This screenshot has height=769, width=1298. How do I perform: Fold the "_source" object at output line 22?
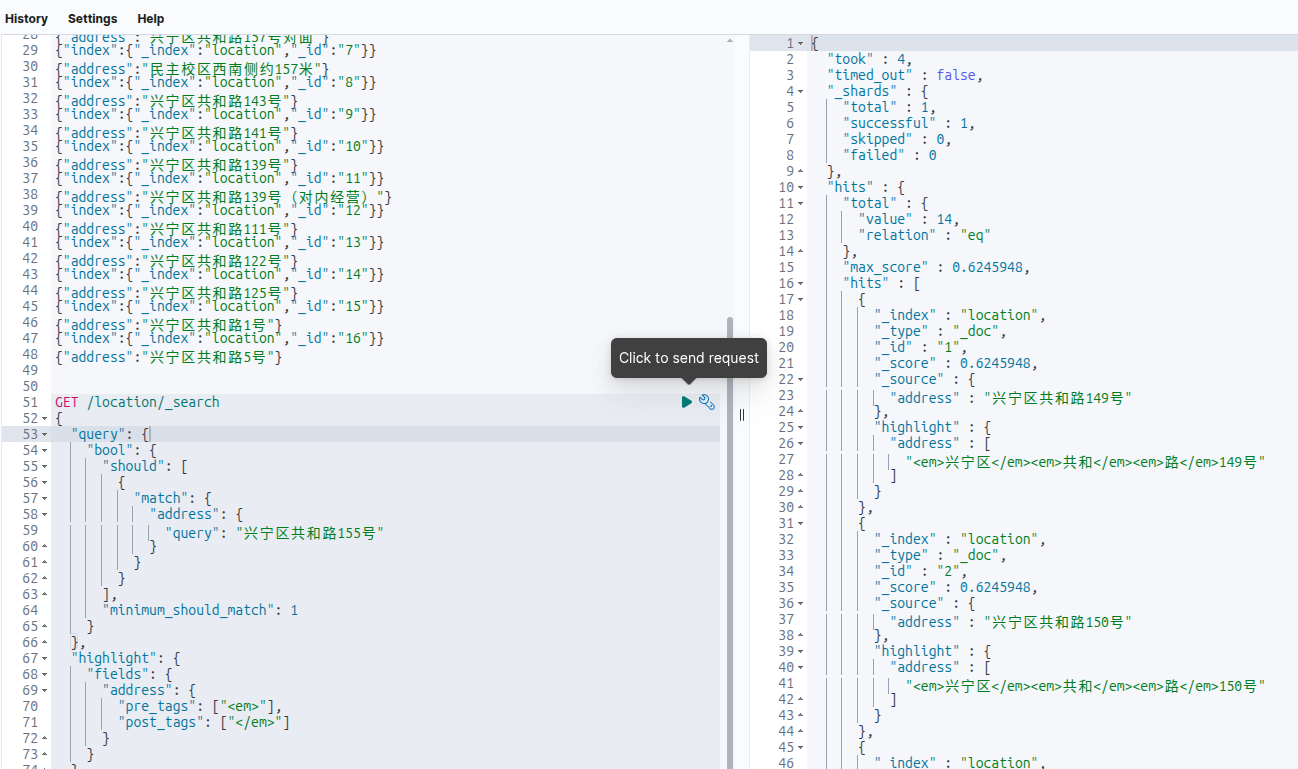(x=800, y=379)
